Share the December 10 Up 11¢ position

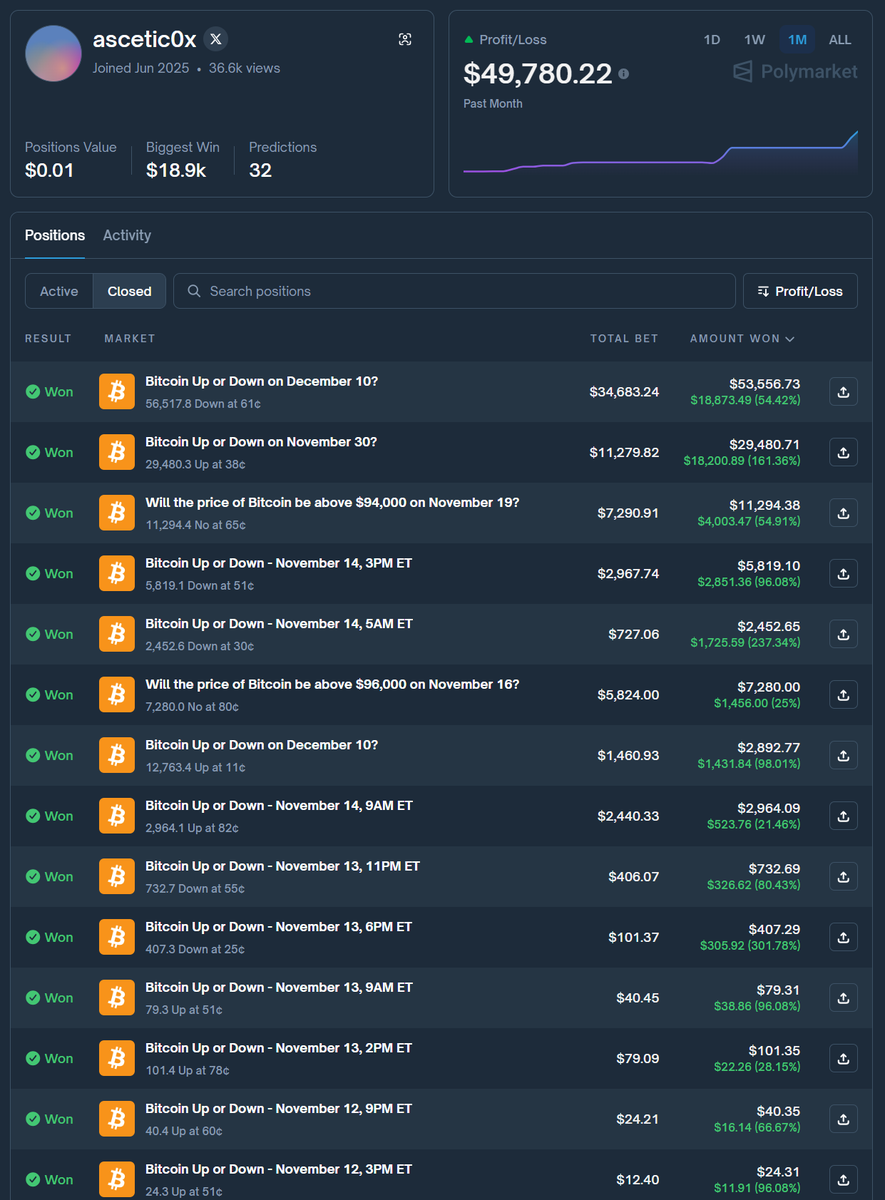click(x=843, y=755)
